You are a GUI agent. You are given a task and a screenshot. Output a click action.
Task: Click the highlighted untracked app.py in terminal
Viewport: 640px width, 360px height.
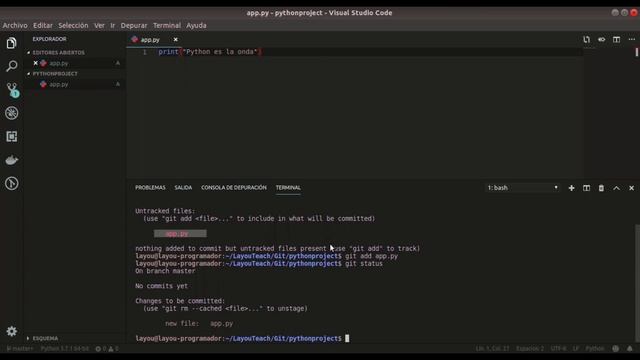[x=180, y=233]
